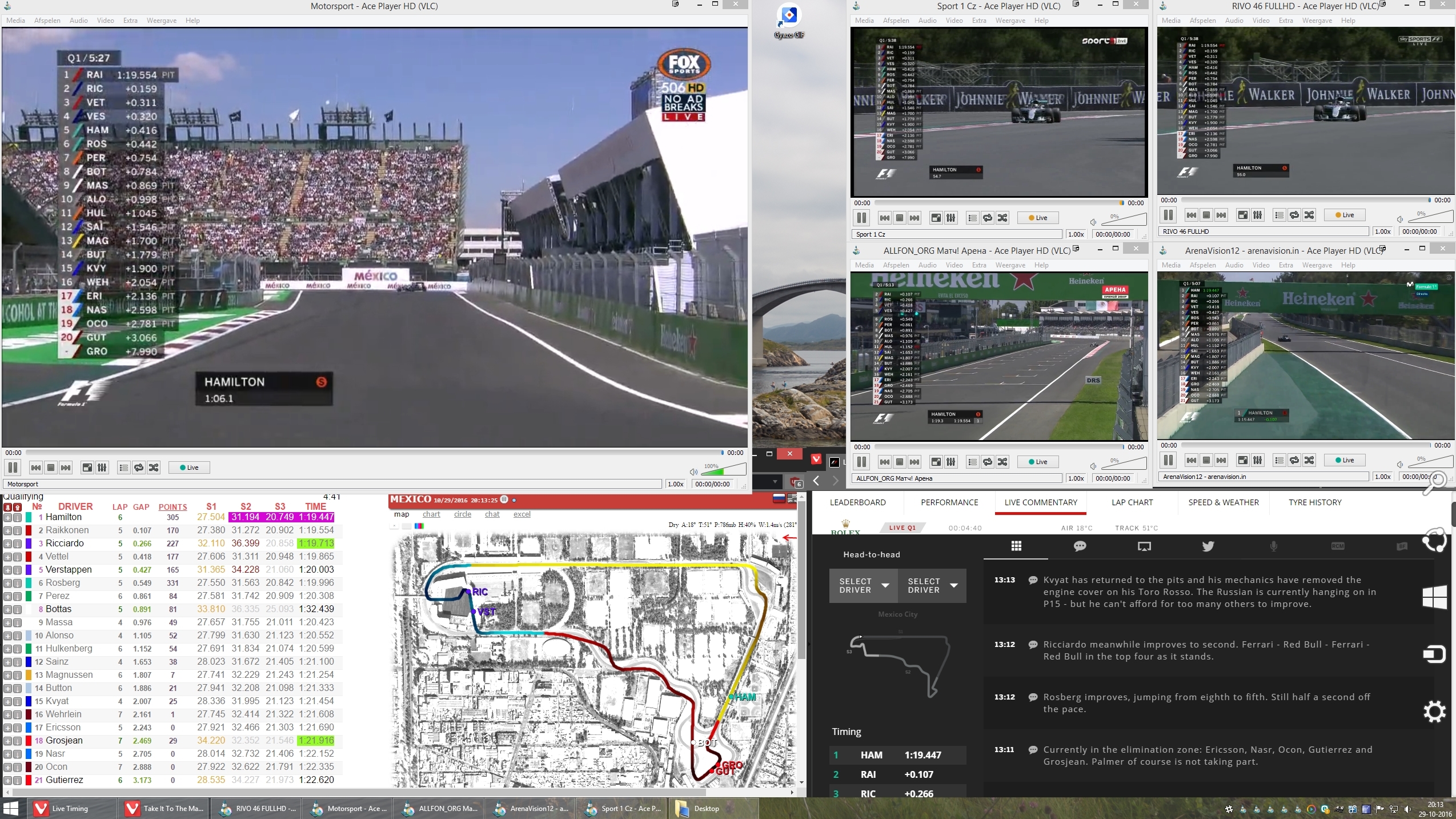Switch to the LEADERBOARD tab
The image size is (1456, 819).
857,502
